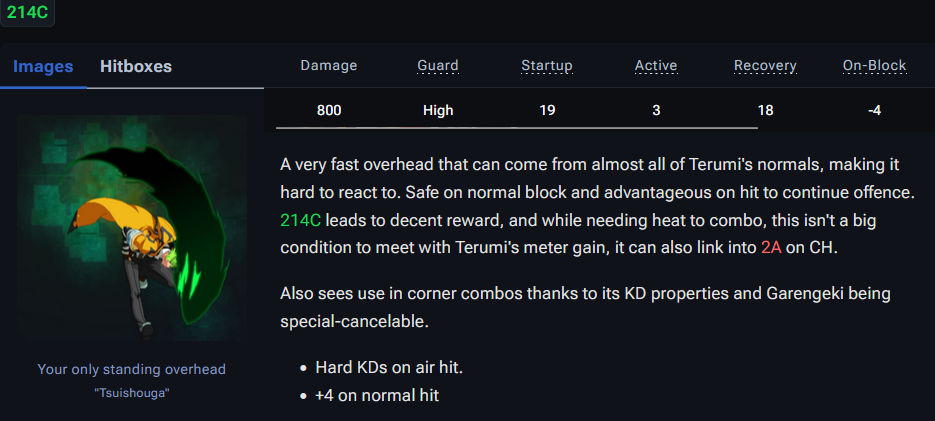This screenshot has width=935, height=421.
Task: Click the Startup column header
Action: coord(547,66)
